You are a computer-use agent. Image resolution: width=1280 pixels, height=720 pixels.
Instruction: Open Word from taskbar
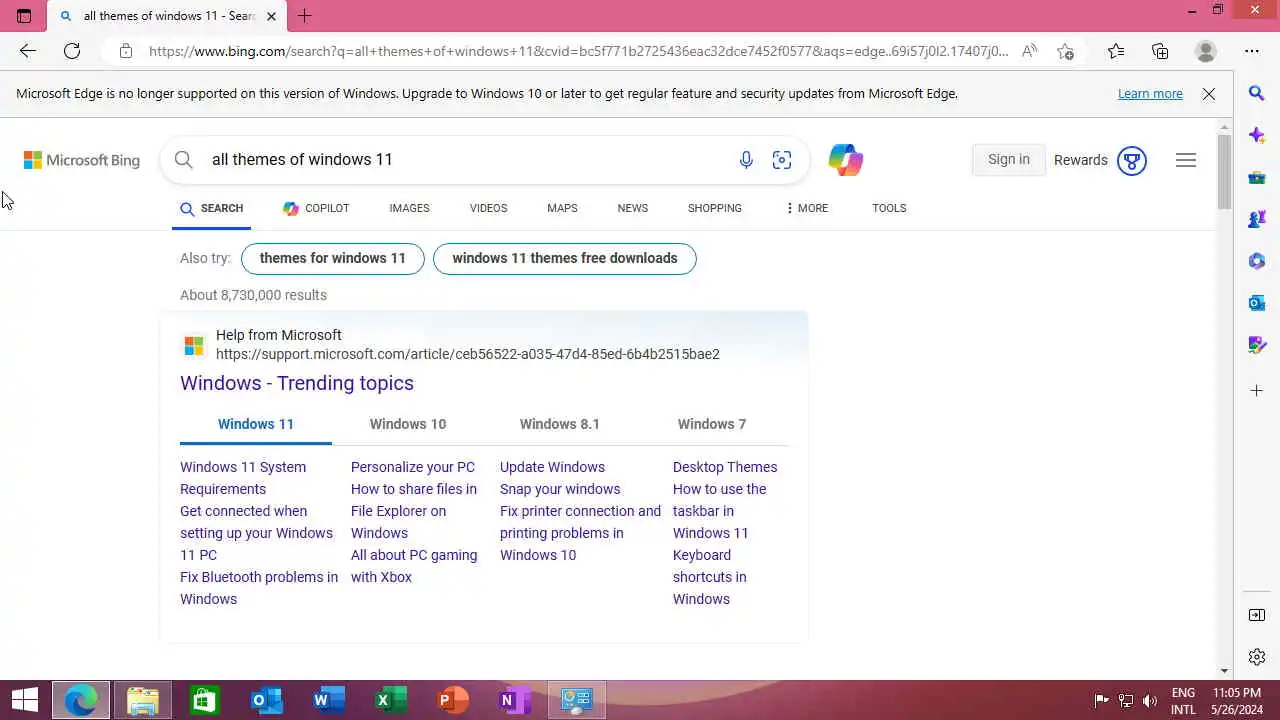click(328, 700)
